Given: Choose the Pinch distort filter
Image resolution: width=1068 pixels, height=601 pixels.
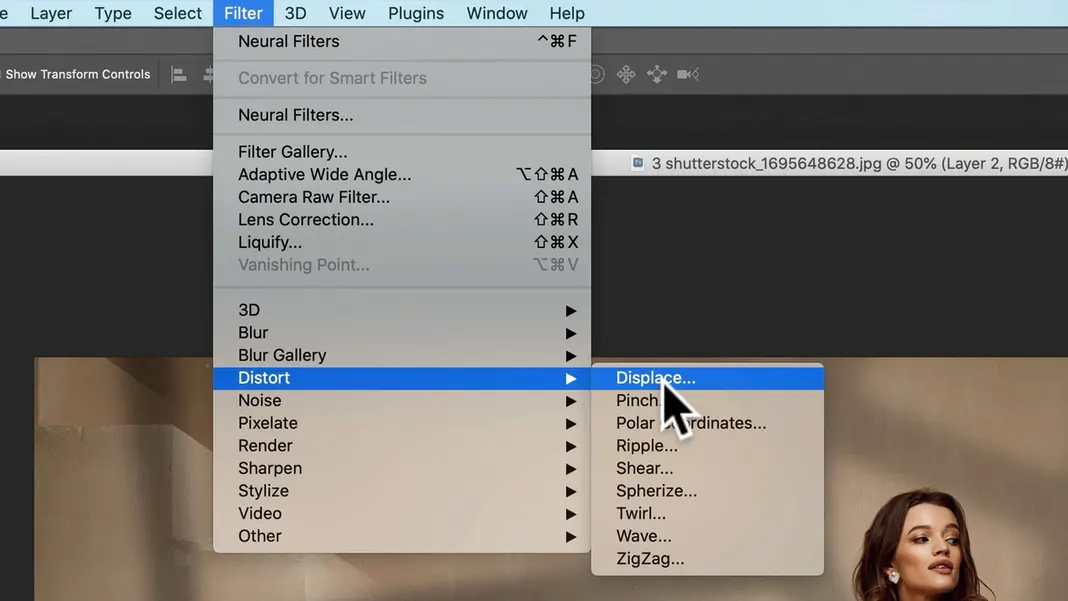Looking at the screenshot, I should click(x=708, y=401).
